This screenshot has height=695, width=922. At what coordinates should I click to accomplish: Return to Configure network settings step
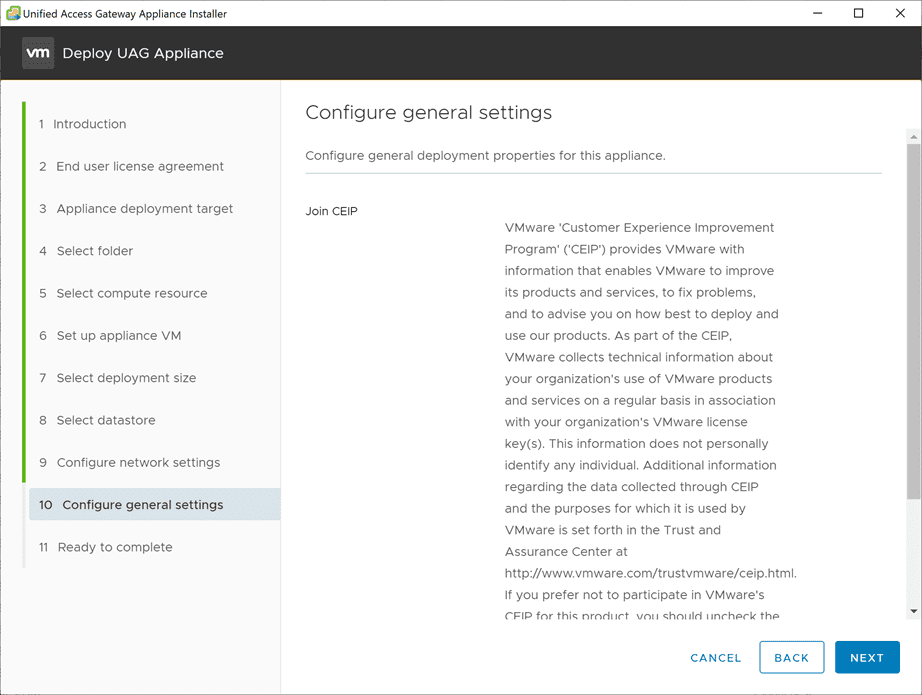coord(138,463)
